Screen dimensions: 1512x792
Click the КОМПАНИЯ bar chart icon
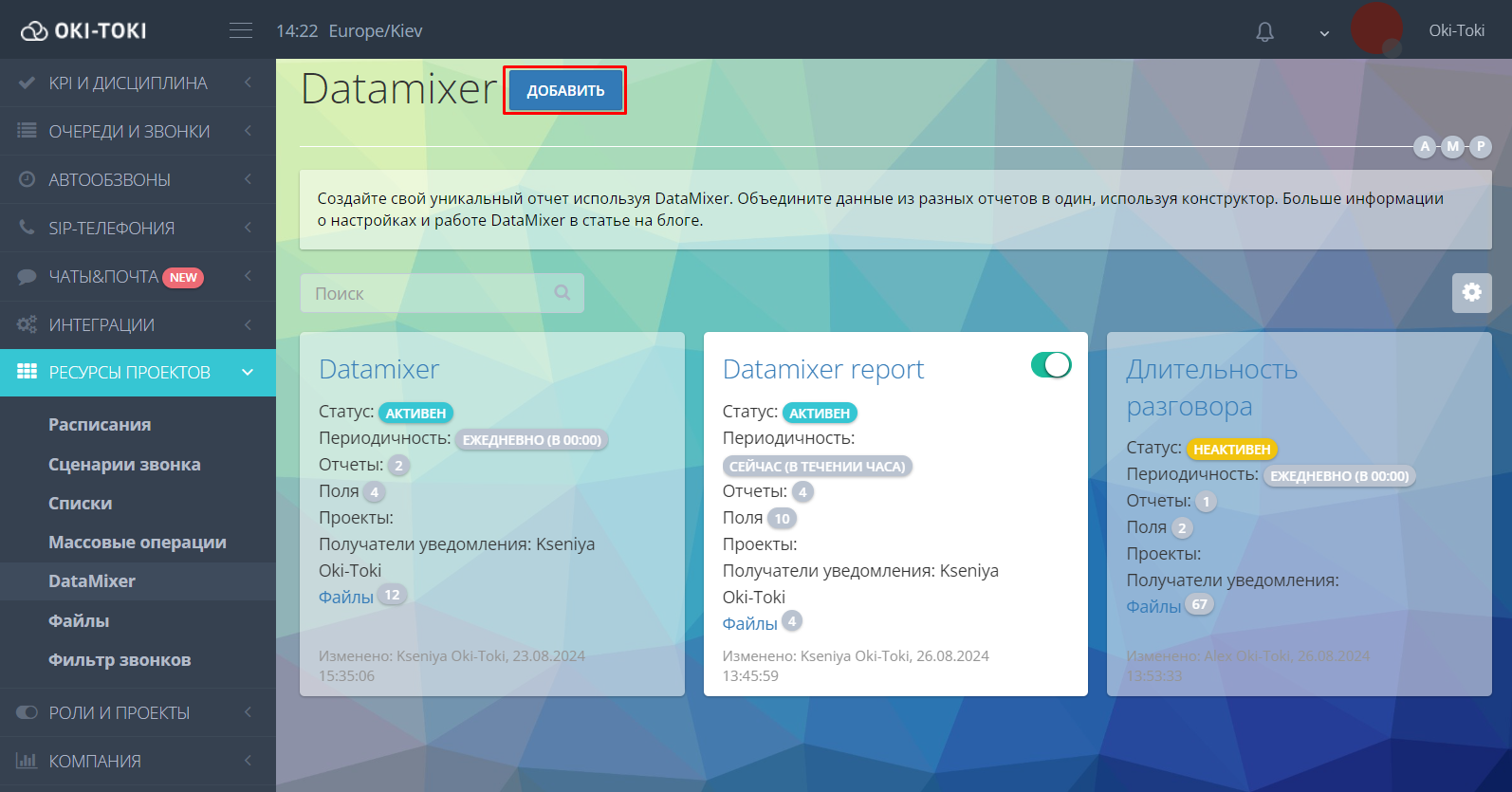(x=28, y=761)
